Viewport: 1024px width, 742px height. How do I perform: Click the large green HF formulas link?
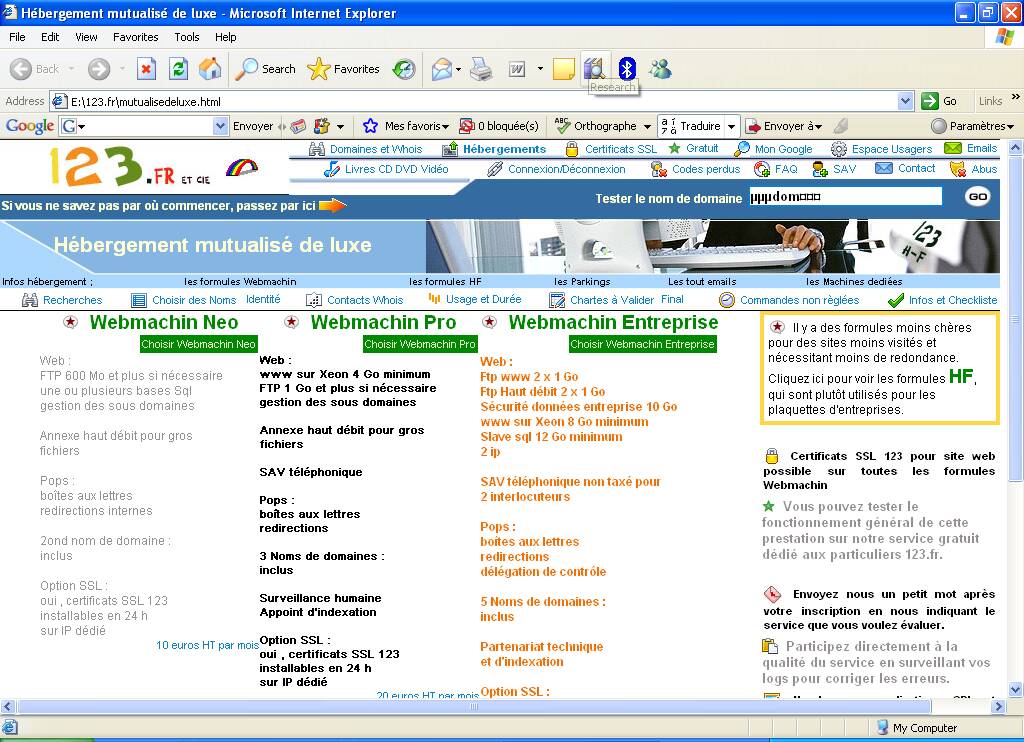click(961, 376)
